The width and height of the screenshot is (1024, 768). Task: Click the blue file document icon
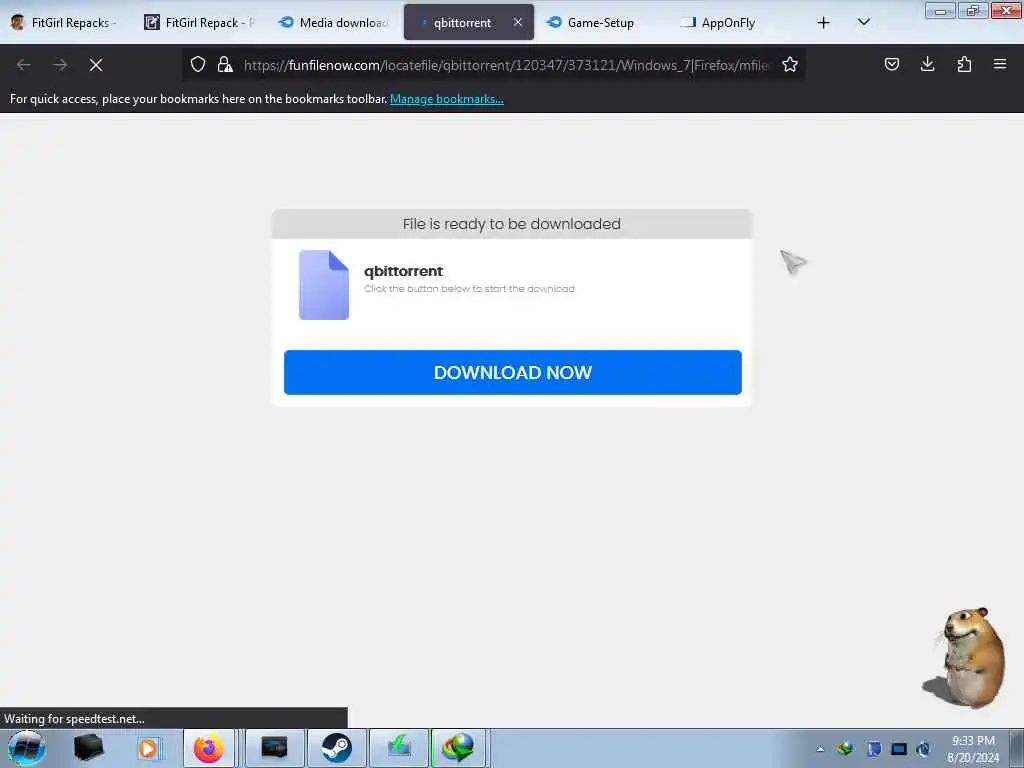point(324,285)
